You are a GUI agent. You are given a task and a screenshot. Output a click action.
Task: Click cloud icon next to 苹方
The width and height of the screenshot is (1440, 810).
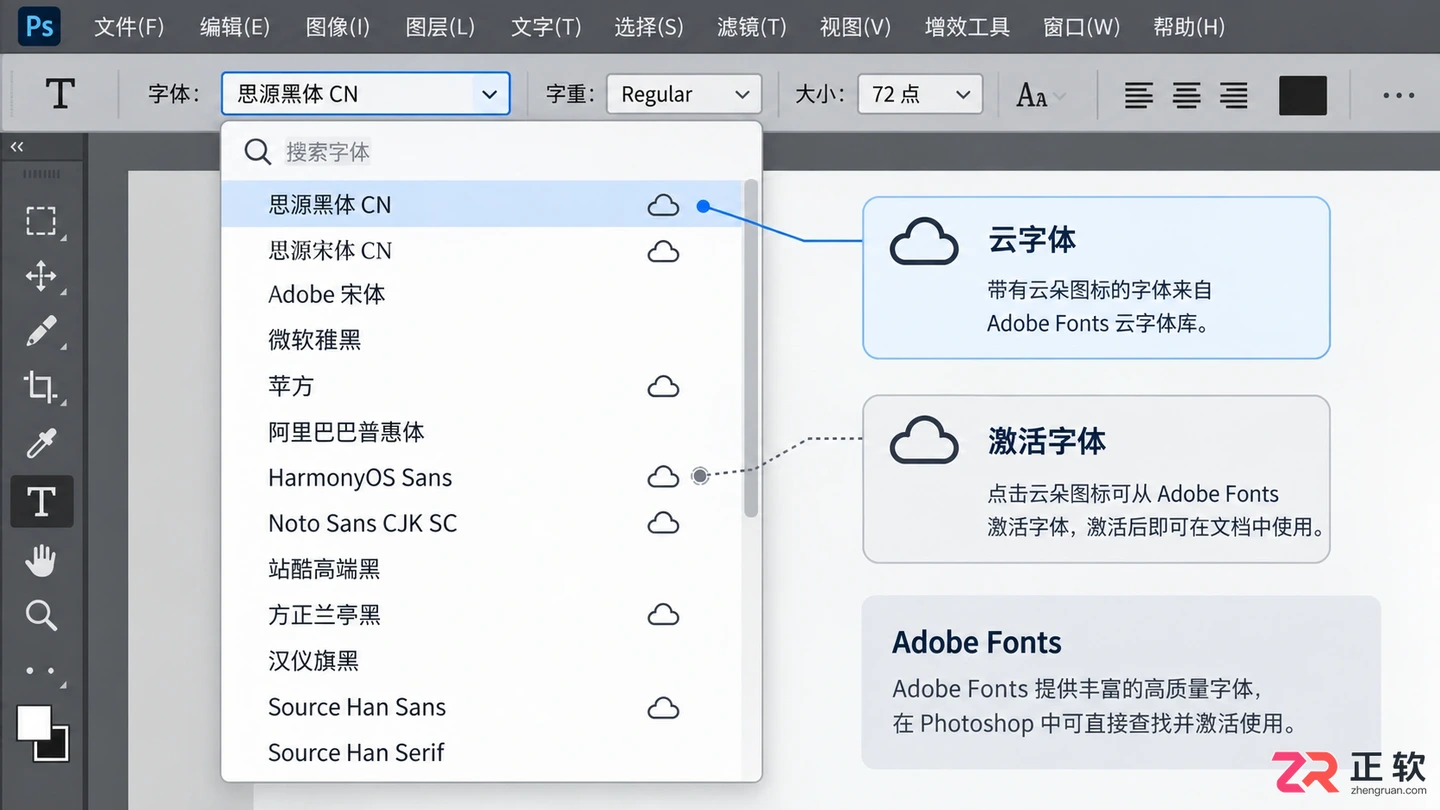tap(663, 386)
